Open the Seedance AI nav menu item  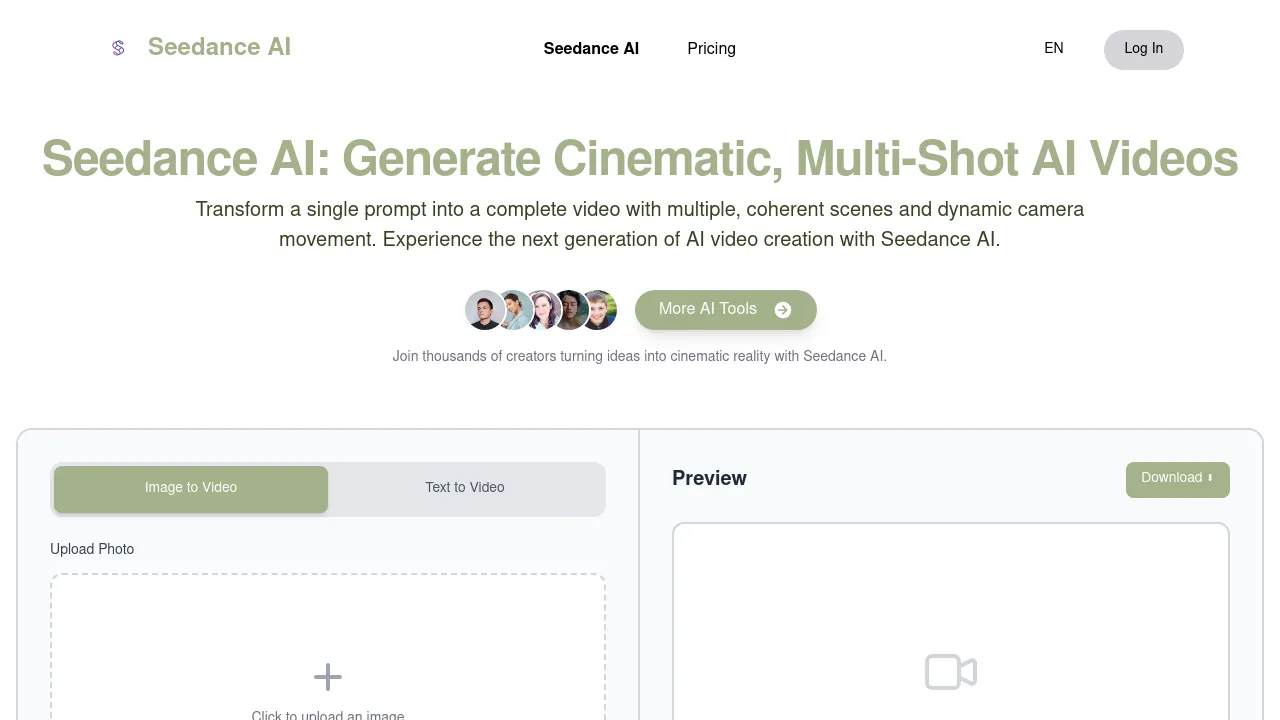tap(591, 48)
